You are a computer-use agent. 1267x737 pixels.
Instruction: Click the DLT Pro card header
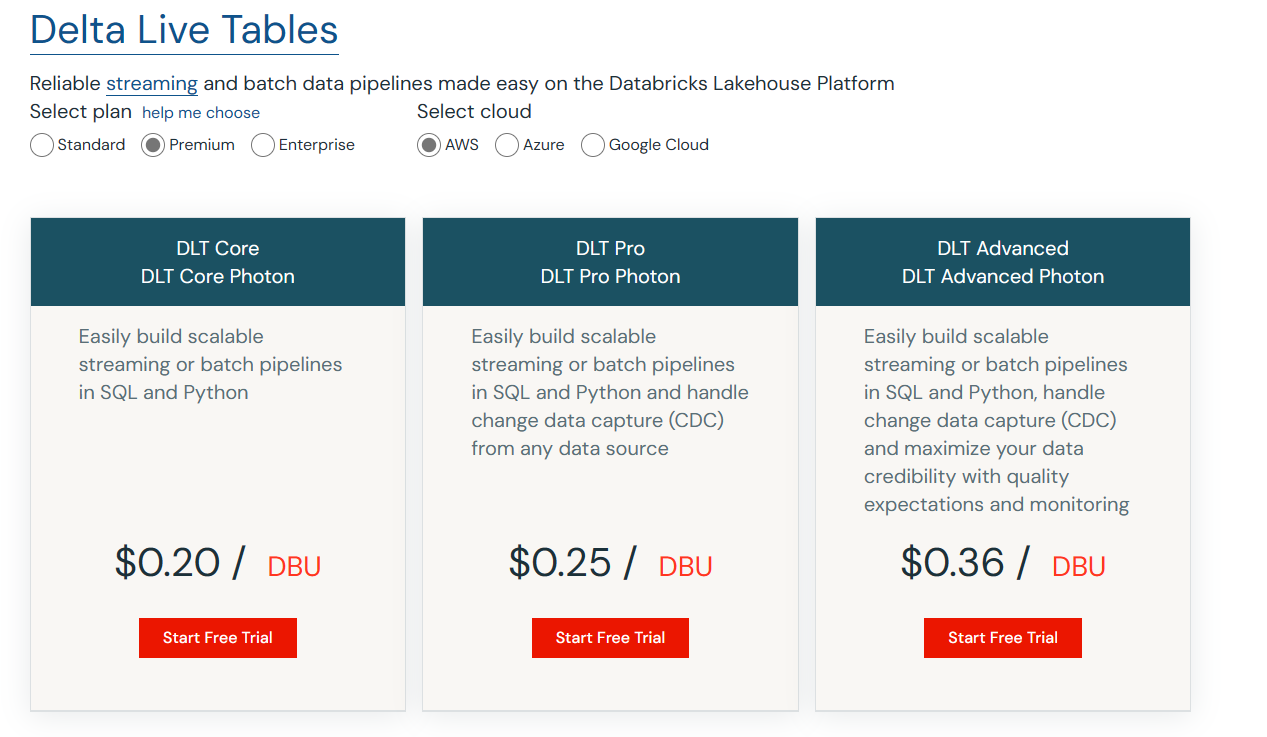pos(610,262)
